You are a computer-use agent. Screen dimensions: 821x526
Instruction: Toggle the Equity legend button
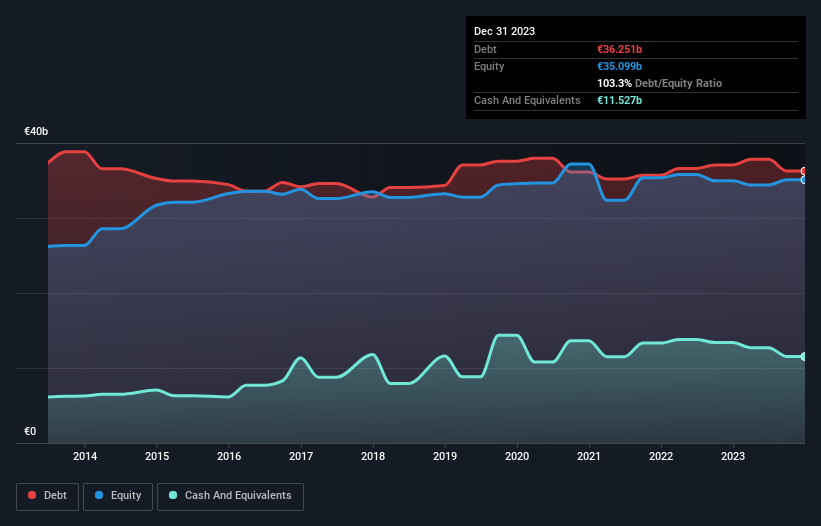coord(118,496)
